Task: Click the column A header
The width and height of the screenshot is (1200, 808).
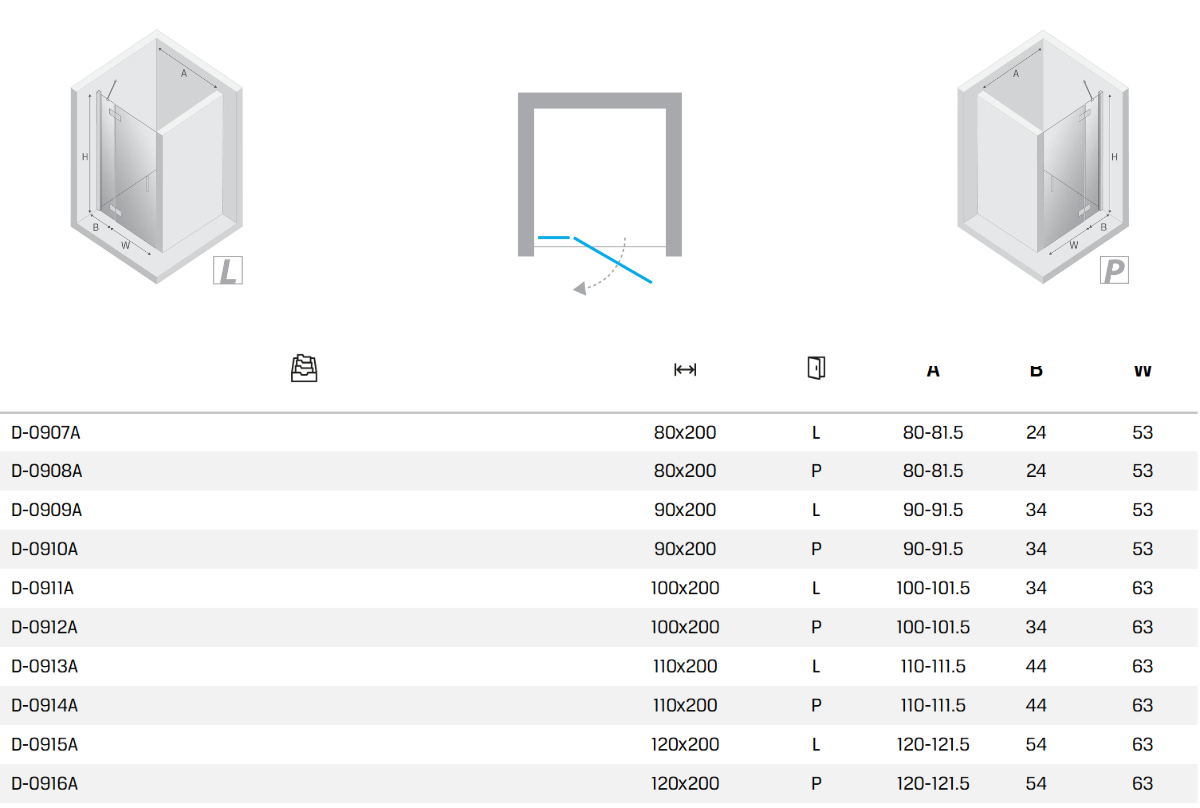Action: click(x=933, y=370)
